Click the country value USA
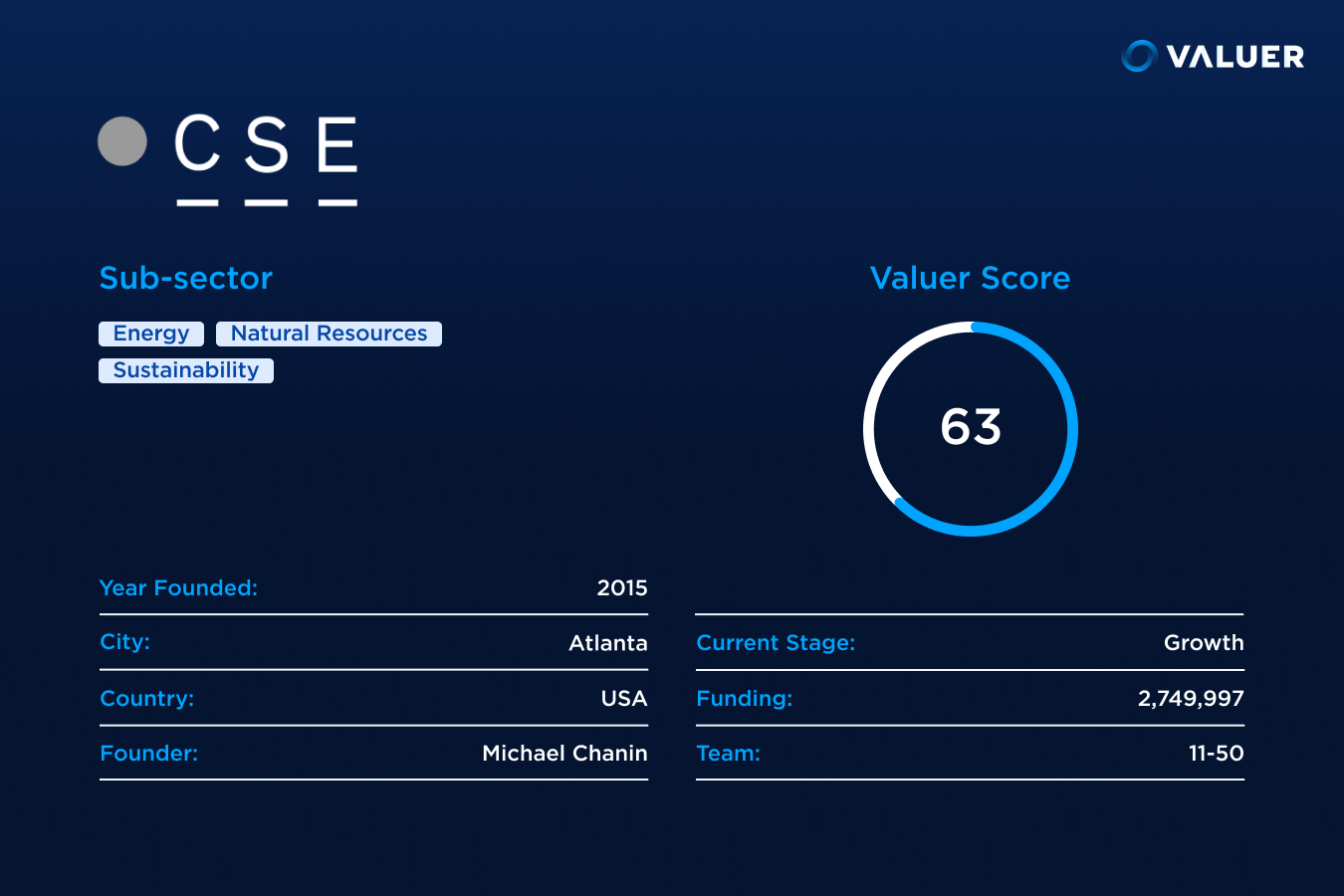The width and height of the screenshot is (1344, 896). pos(624,699)
